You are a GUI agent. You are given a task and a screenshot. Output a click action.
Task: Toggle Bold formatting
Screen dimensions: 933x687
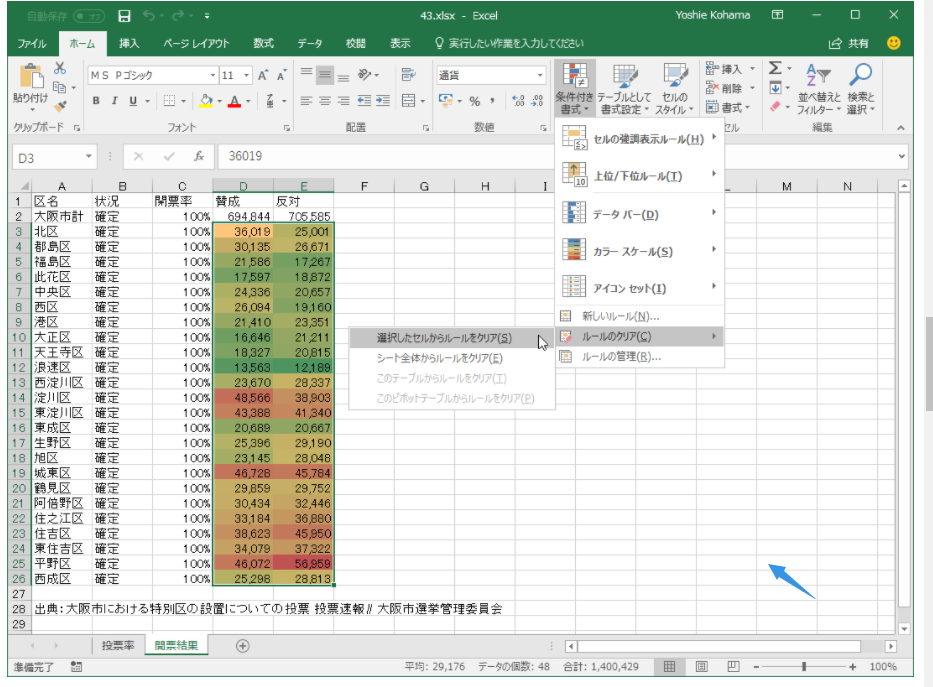pos(96,101)
